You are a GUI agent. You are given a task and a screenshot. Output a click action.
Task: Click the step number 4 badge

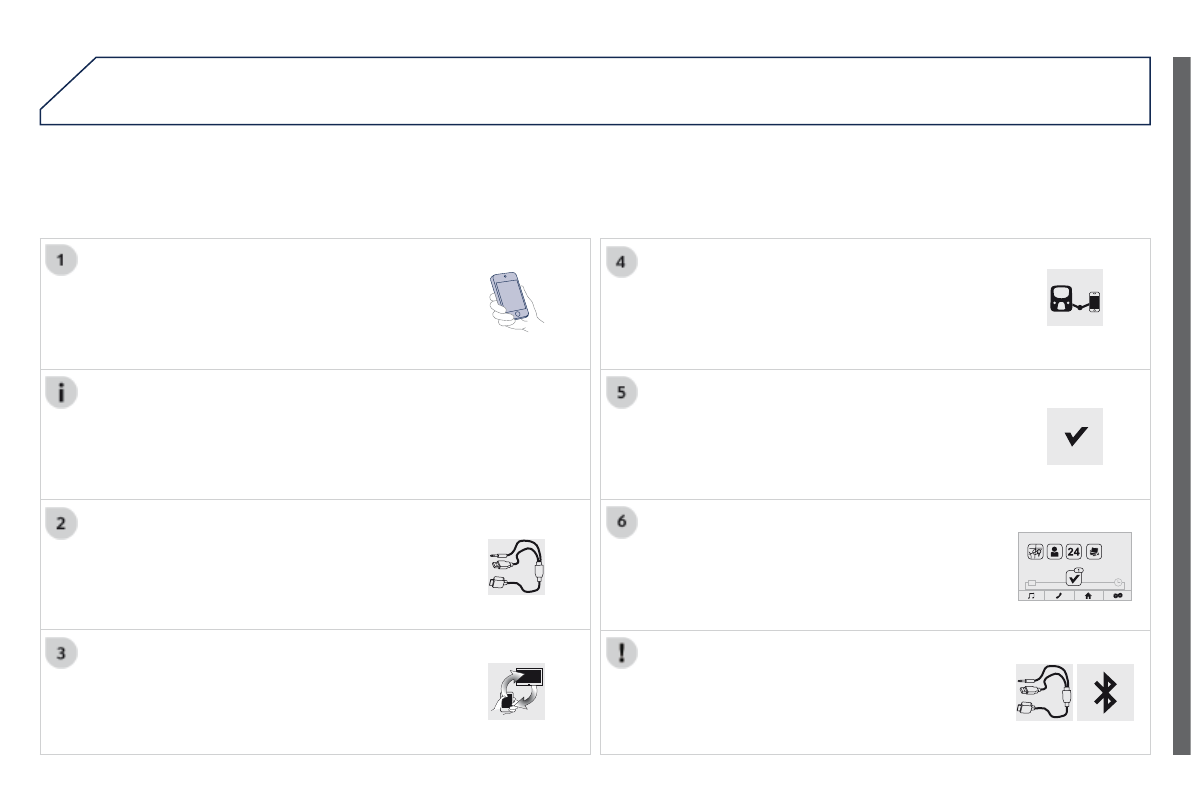pyautogui.click(x=621, y=261)
